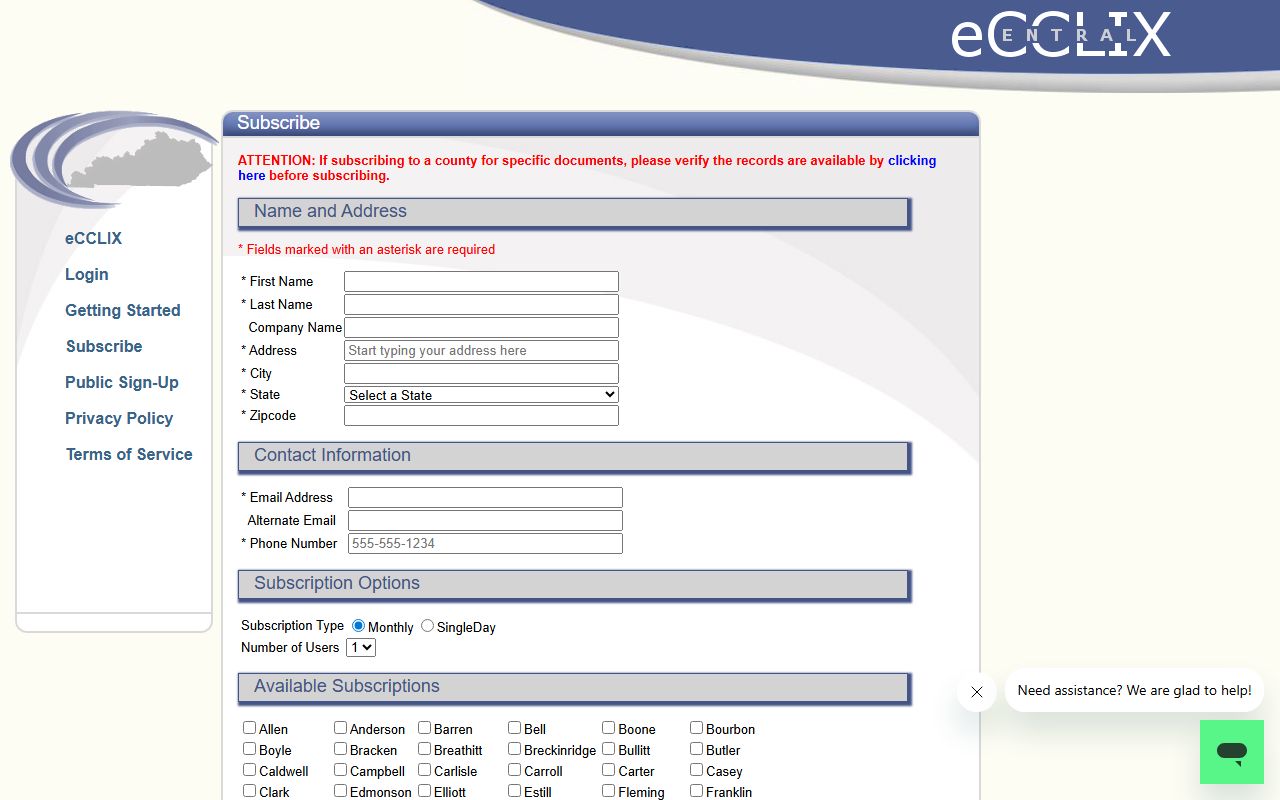This screenshot has width=1280, height=800.
Task: Select Monthly subscription type
Action: click(358, 626)
